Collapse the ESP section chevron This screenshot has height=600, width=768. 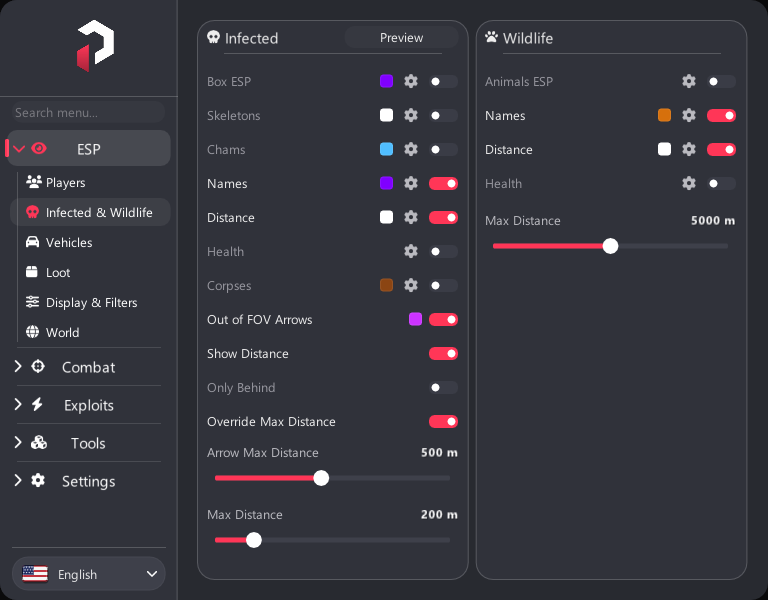[x=19, y=148]
